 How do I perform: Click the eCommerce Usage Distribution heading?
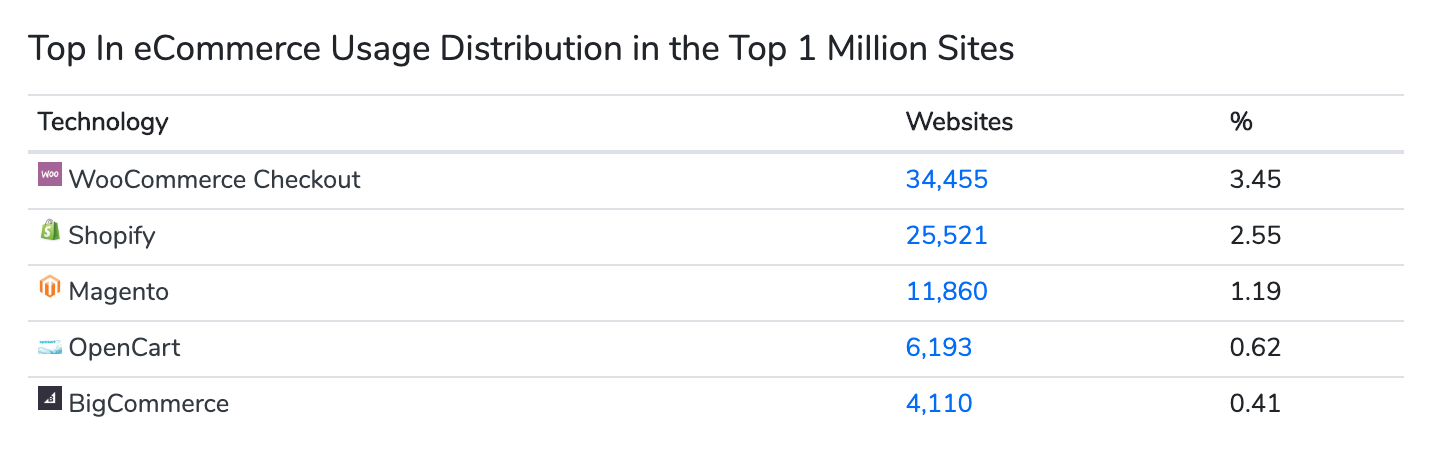pyautogui.click(x=521, y=48)
